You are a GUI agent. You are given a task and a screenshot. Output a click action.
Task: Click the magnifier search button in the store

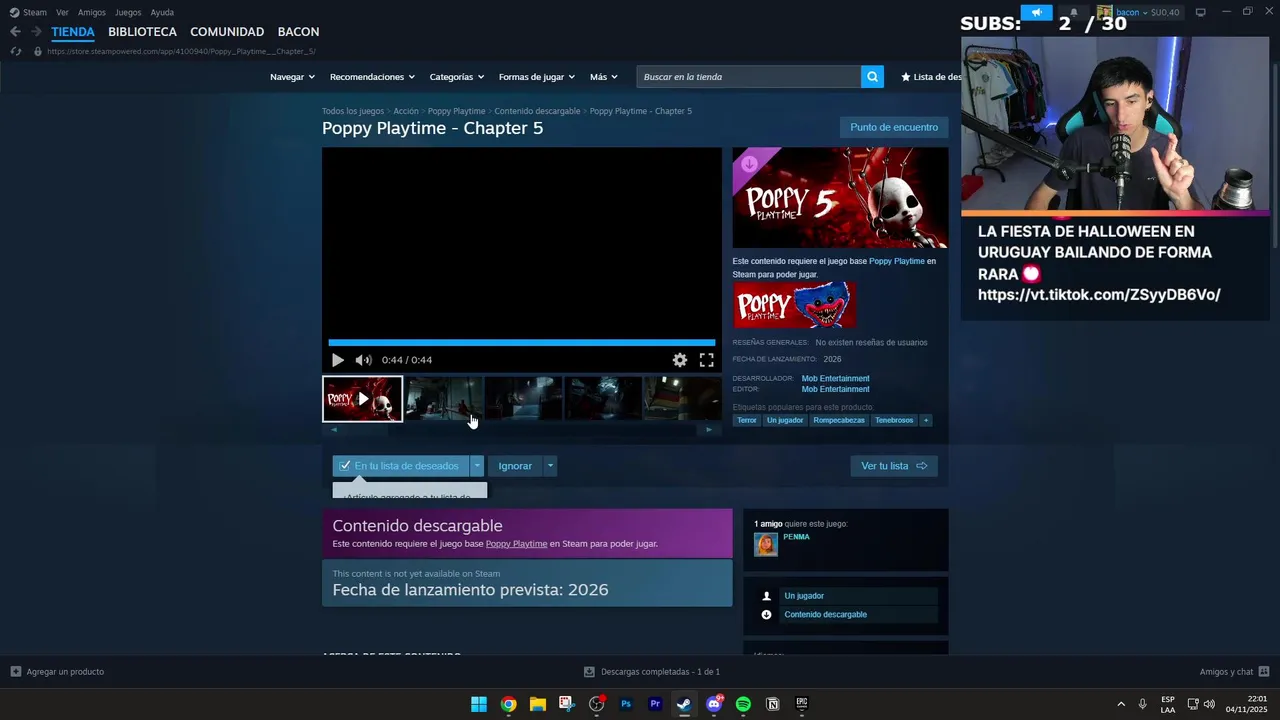(x=872, y=77)
